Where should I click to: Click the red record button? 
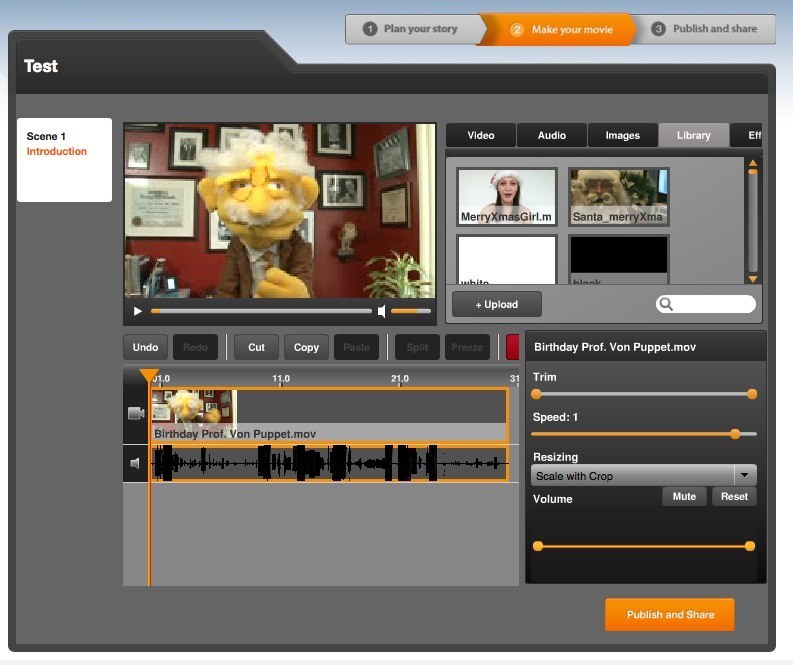[512, 347]
